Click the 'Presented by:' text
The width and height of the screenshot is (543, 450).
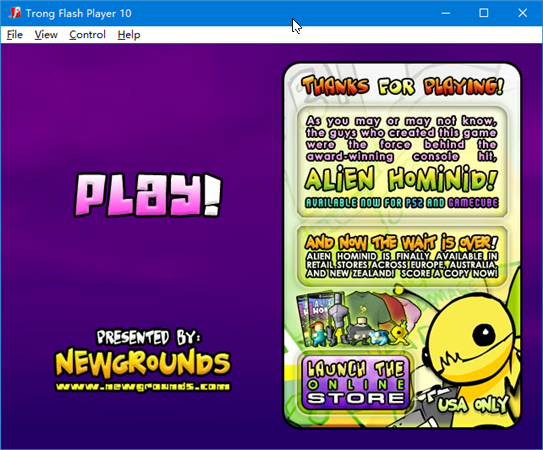tap(148, 337)
